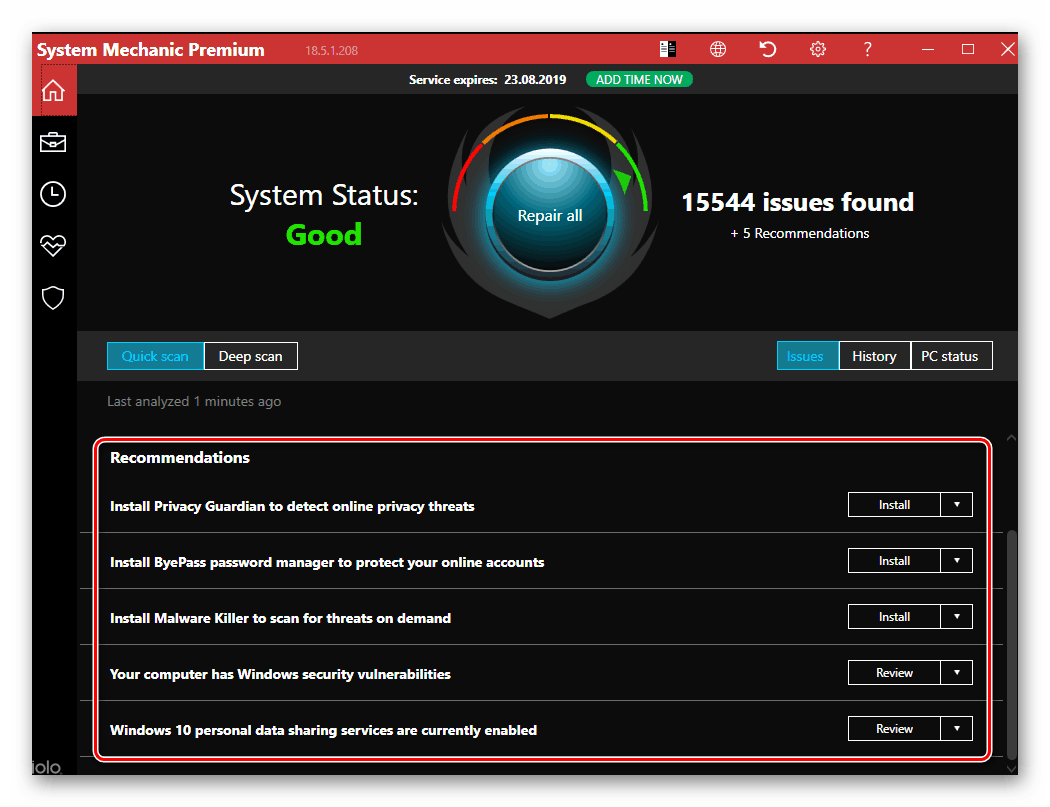Open the Home dashboard icon

click(x=54, y=90)
